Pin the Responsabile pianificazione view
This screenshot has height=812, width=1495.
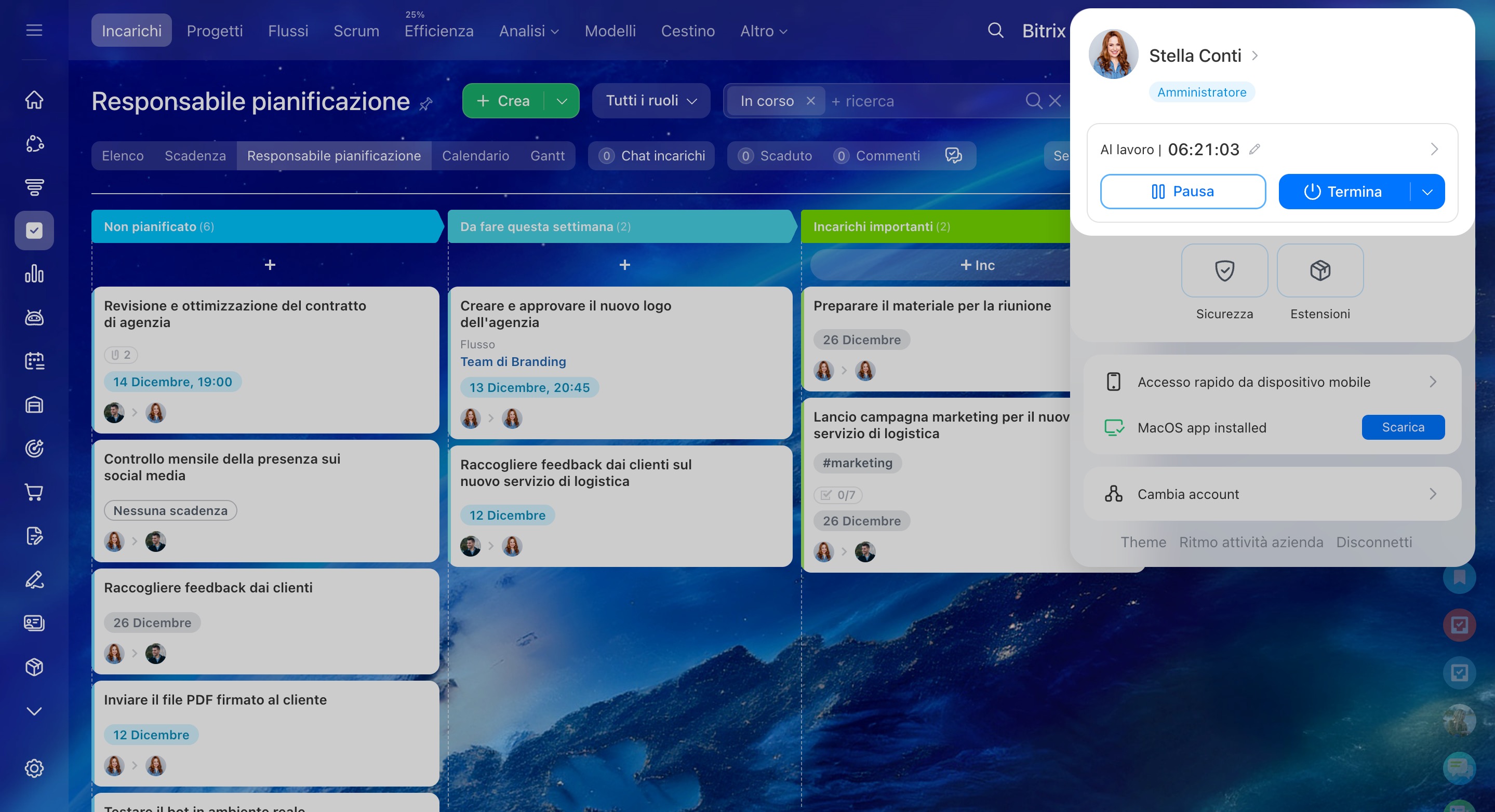tap(426, 104)
